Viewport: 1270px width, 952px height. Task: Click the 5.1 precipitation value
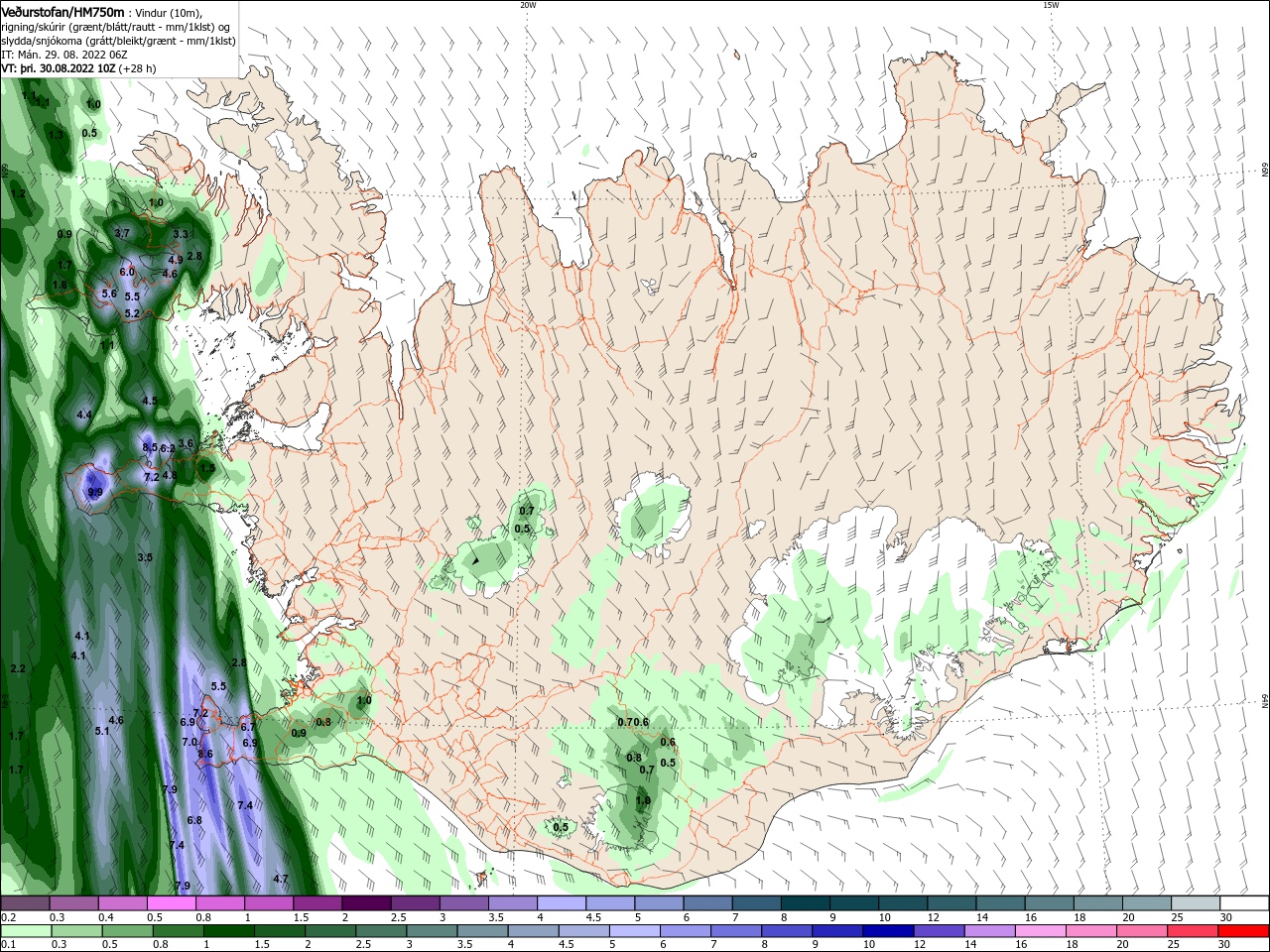click(x=102, y=731)
